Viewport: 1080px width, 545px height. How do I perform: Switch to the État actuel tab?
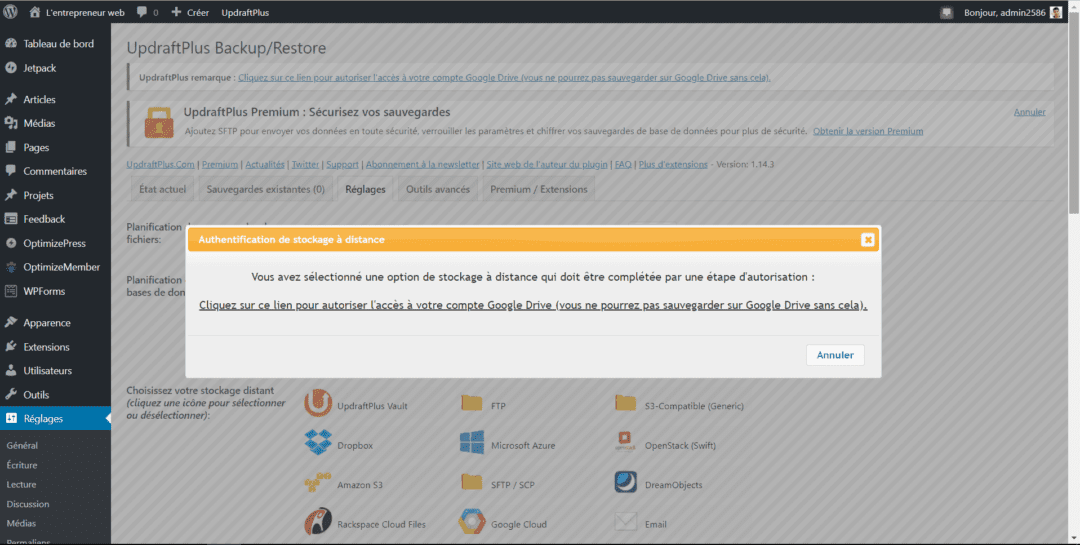163,189
